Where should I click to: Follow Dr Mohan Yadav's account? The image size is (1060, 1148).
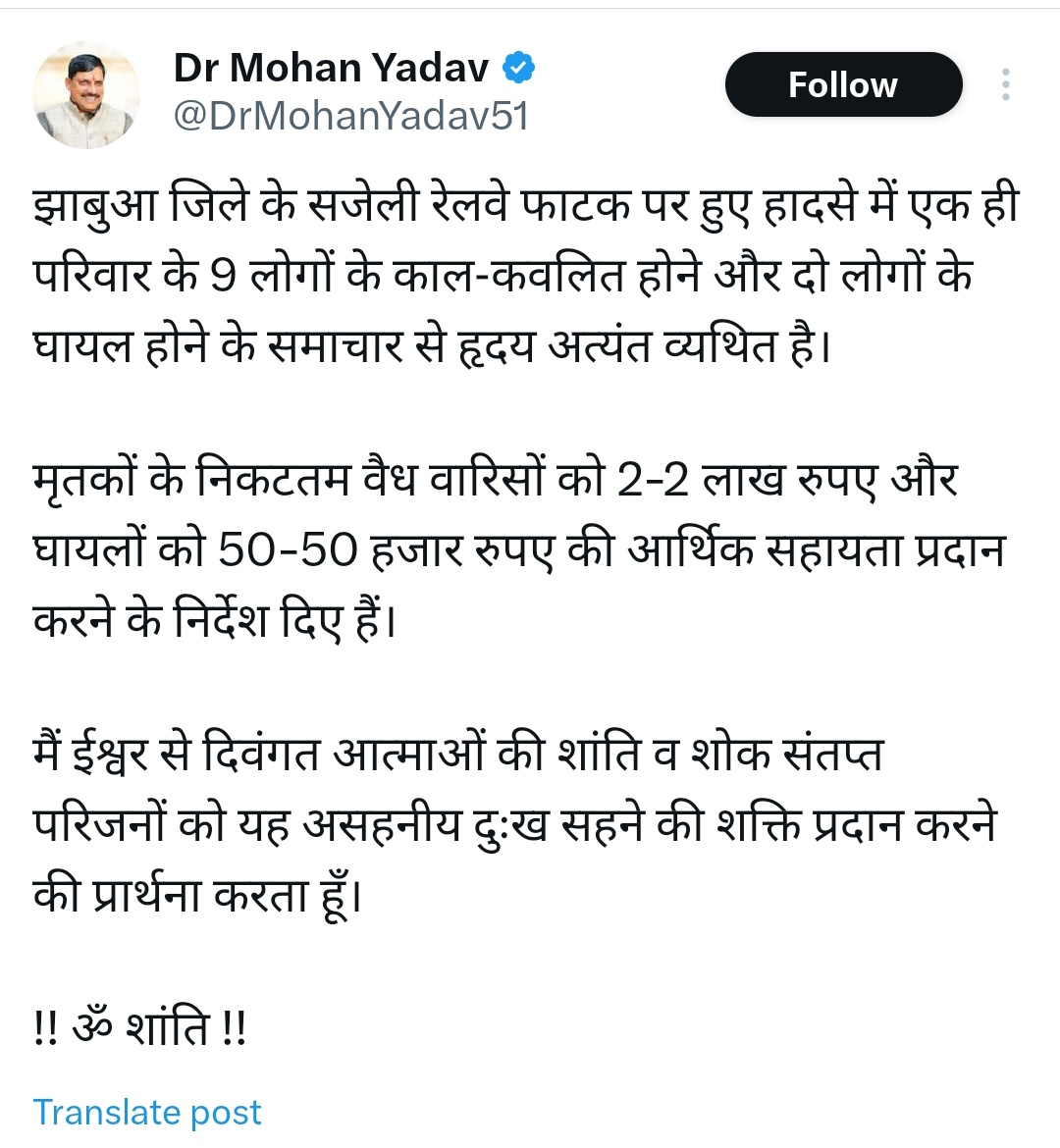(x=843, y=84)
